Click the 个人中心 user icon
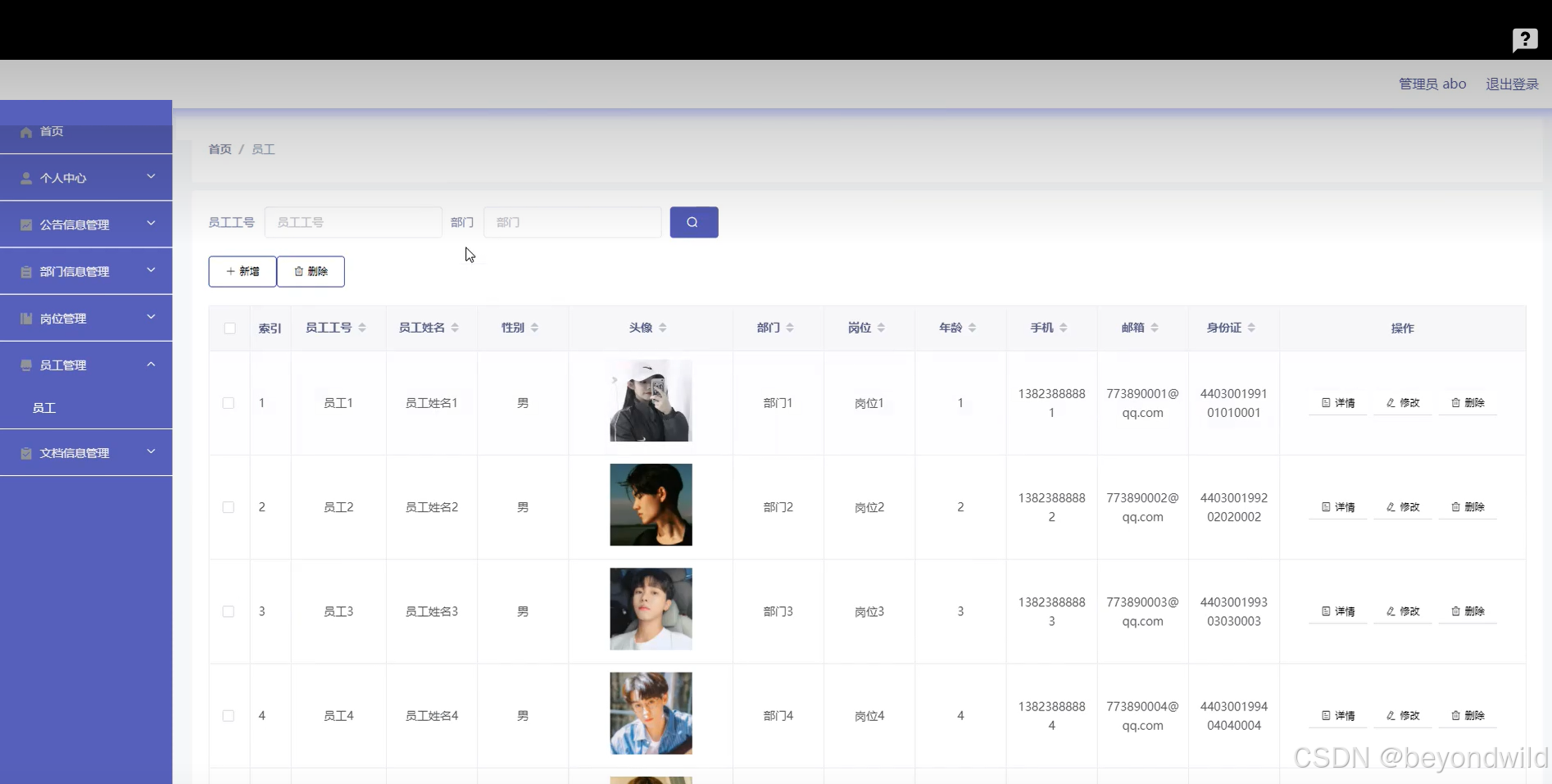Viewport: 1552px width, 784px height. click(26, 178)
